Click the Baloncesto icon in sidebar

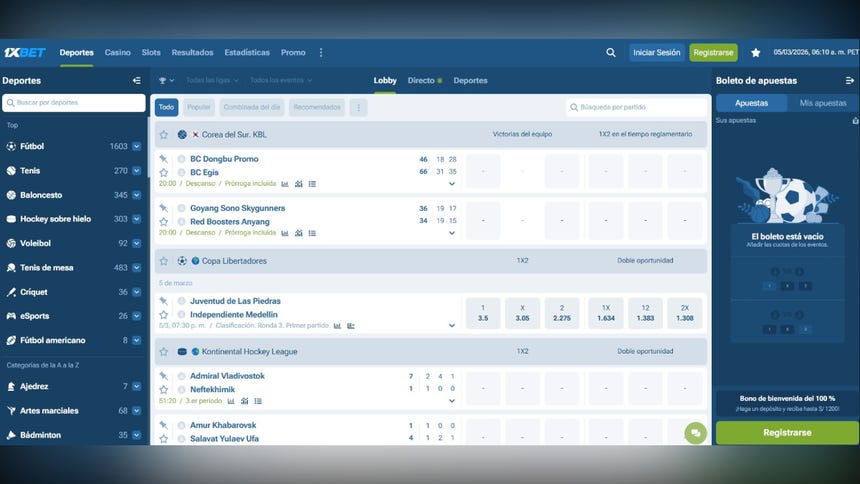click(11, 195)
